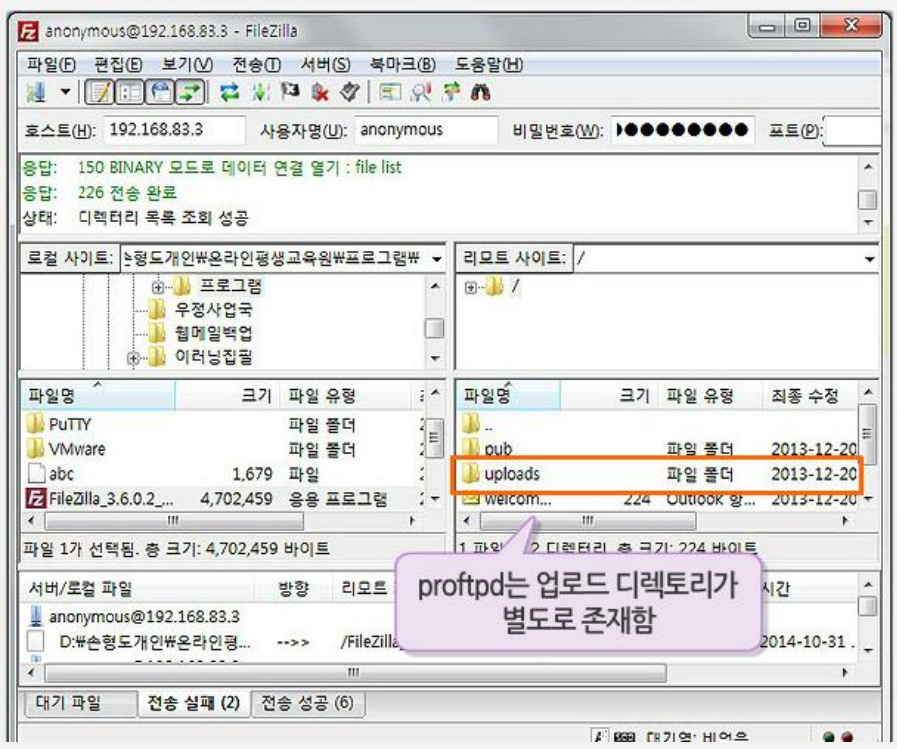Expand the 프로그램 folder in local tree

click(x=158, y=286)
